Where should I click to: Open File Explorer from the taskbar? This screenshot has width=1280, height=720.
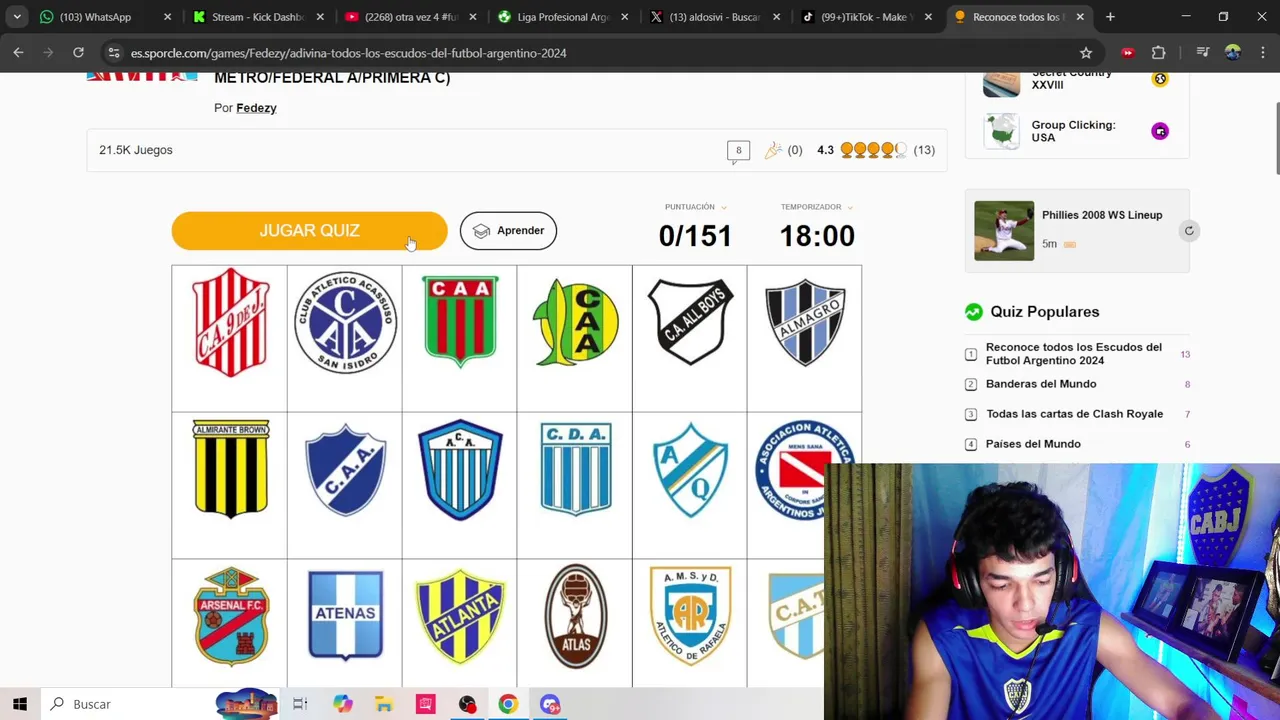click(384, 704)
